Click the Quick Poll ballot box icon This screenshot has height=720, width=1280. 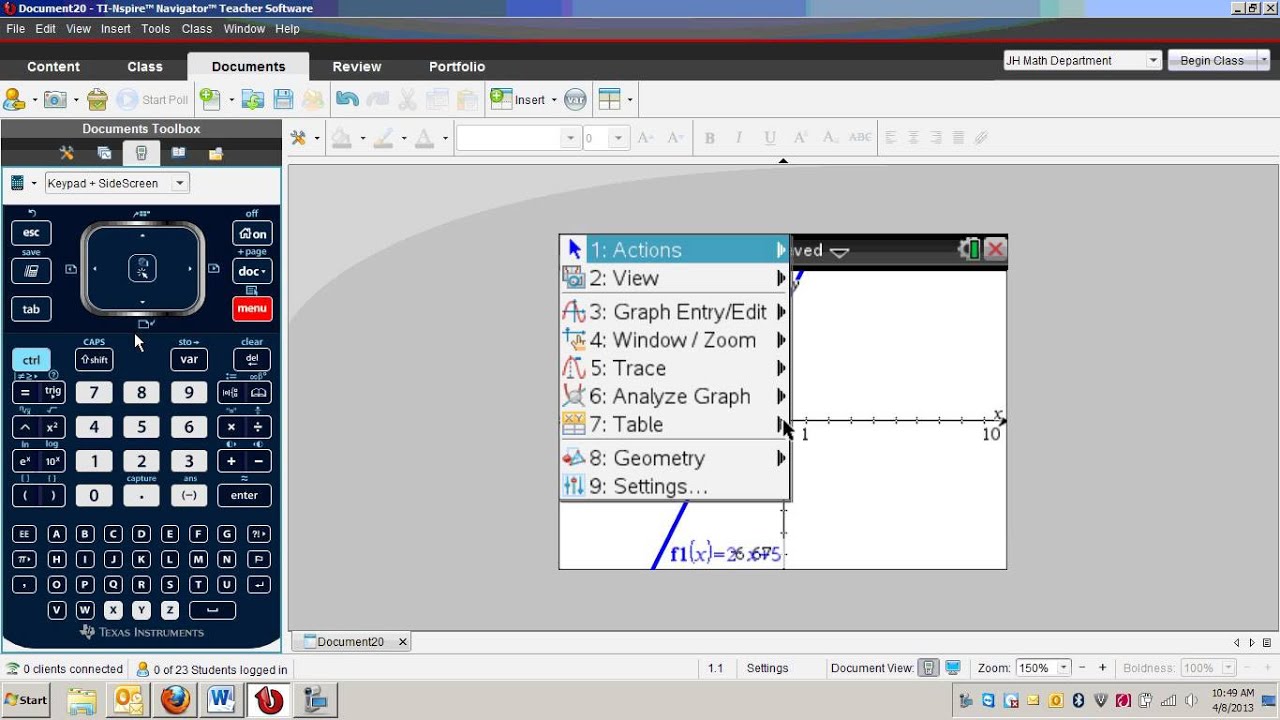(x=97, y=99)
